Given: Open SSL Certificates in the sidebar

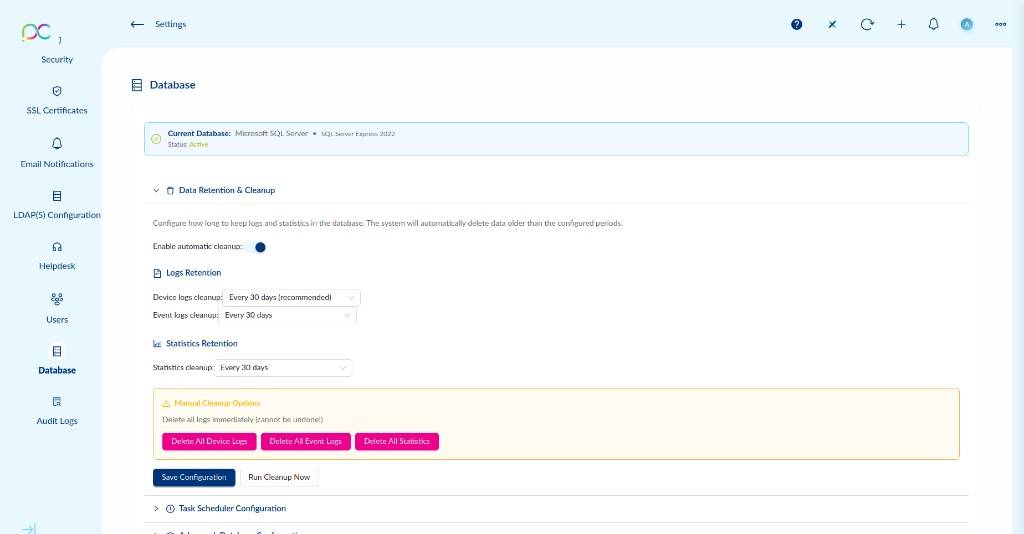Looking at the screenshot, I should pos(57,99).
